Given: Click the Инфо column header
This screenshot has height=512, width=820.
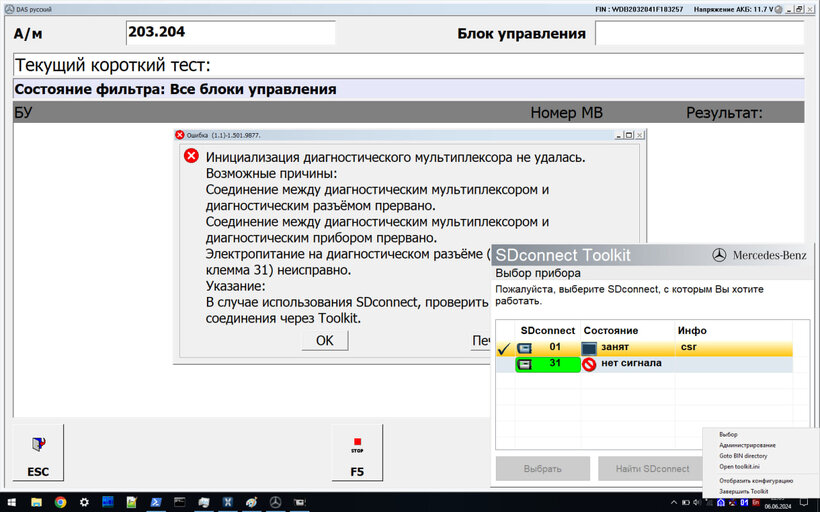Looking at the screenshot, I should 692,331.
